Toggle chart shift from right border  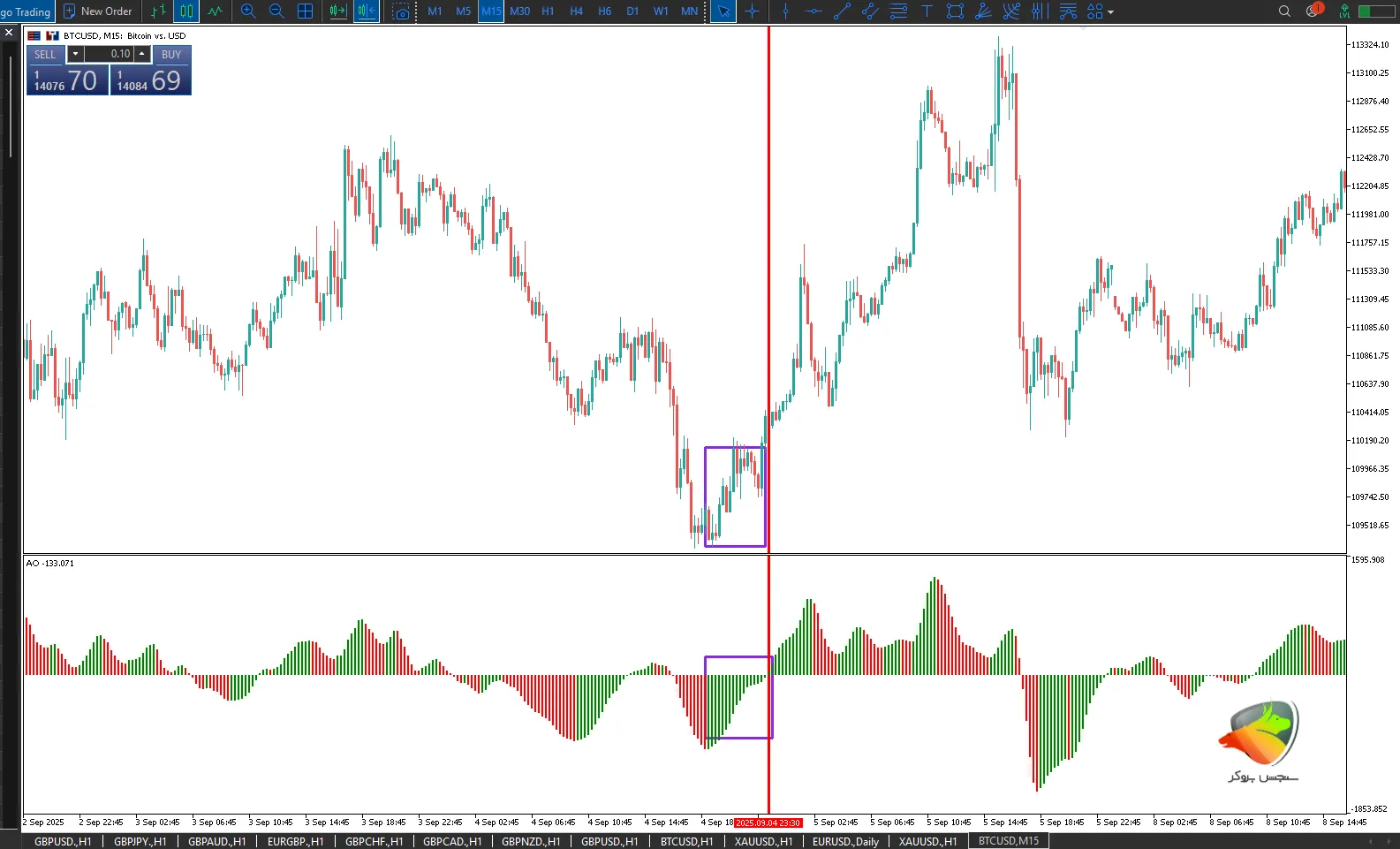(x=367, y=11)
